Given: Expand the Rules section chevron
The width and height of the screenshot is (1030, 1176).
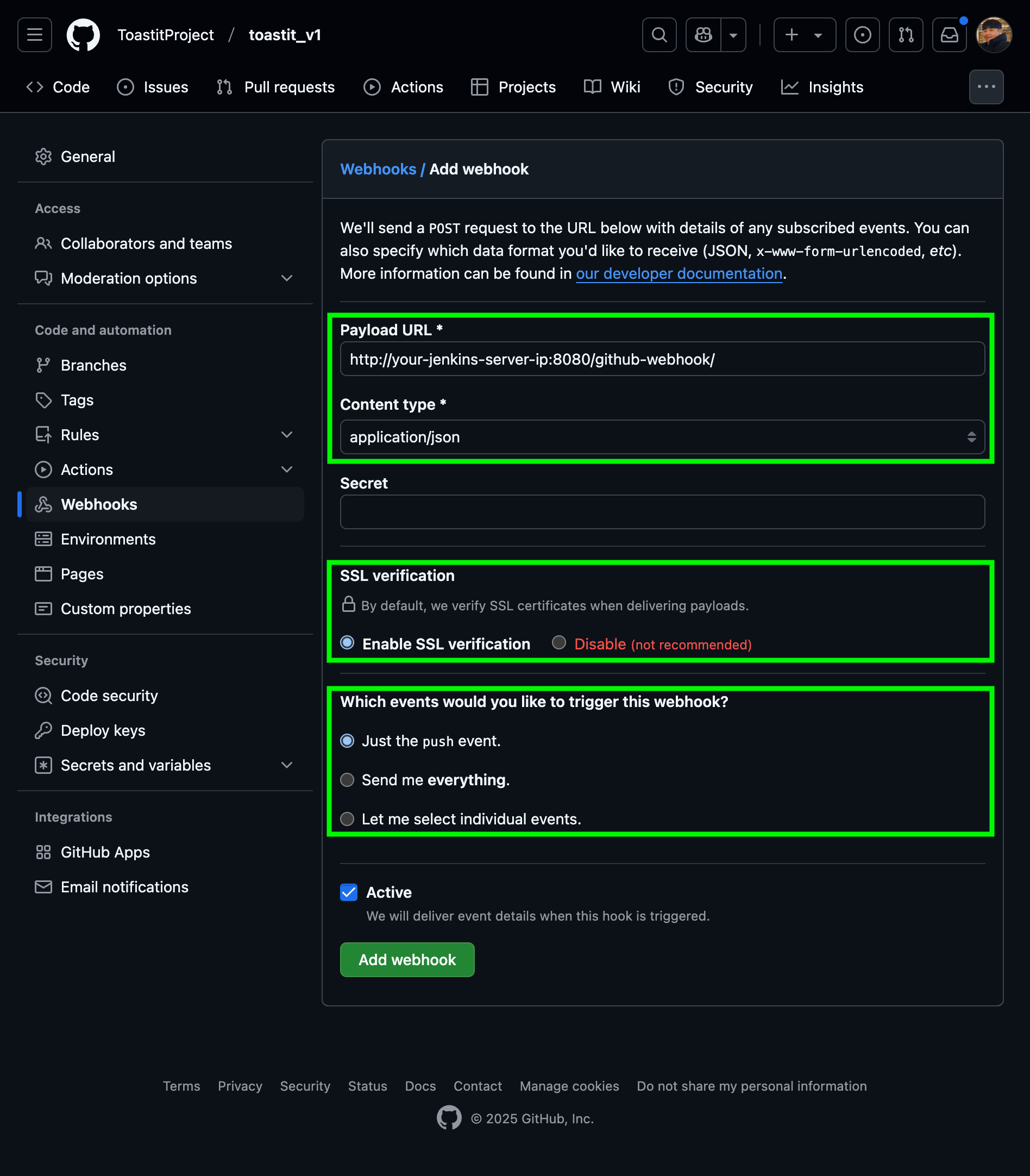Looking at the screenshot, I should point(287,435).
